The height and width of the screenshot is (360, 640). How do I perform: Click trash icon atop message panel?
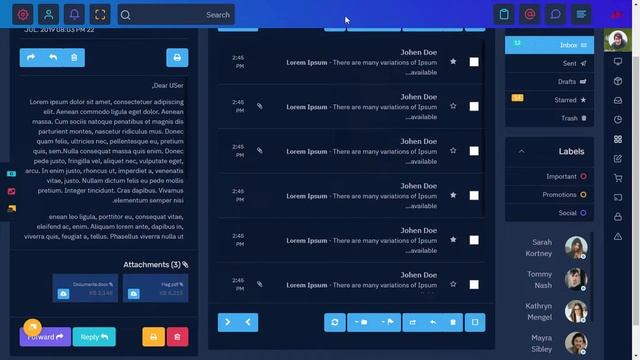(74, 58)
